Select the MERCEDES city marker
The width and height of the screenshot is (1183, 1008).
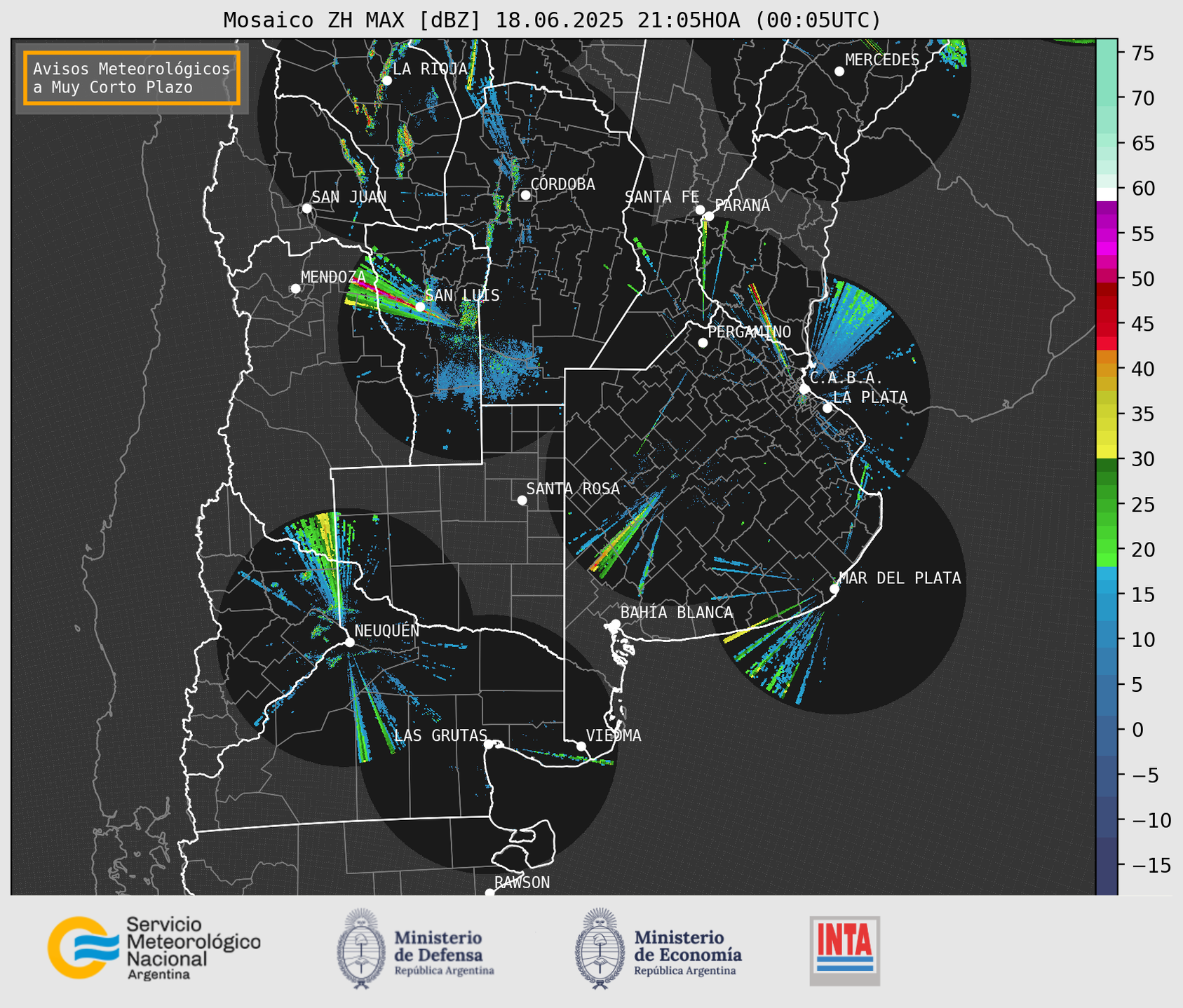(x=839, y=71)
